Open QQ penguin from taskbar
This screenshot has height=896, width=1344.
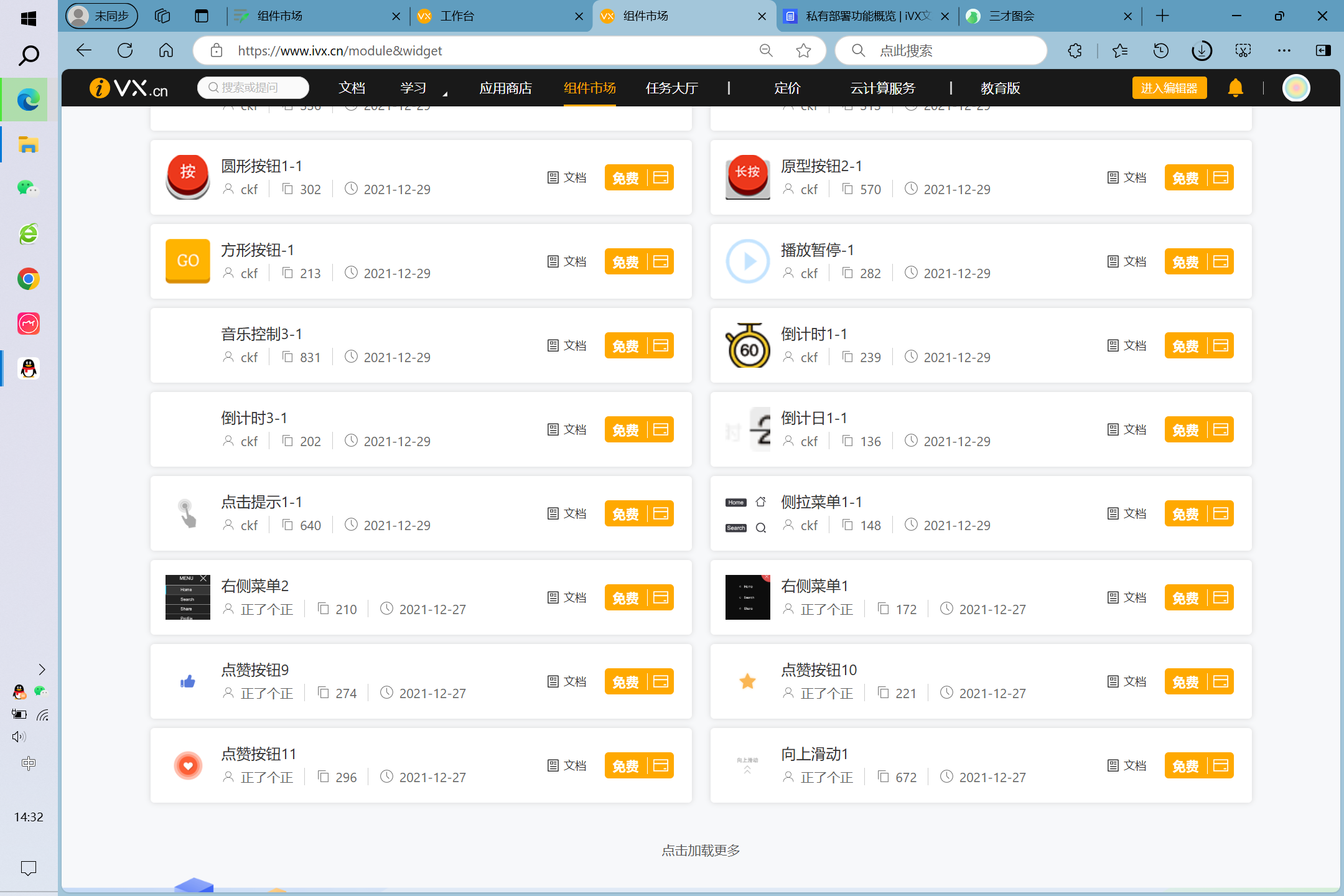[x=29, y=368]
